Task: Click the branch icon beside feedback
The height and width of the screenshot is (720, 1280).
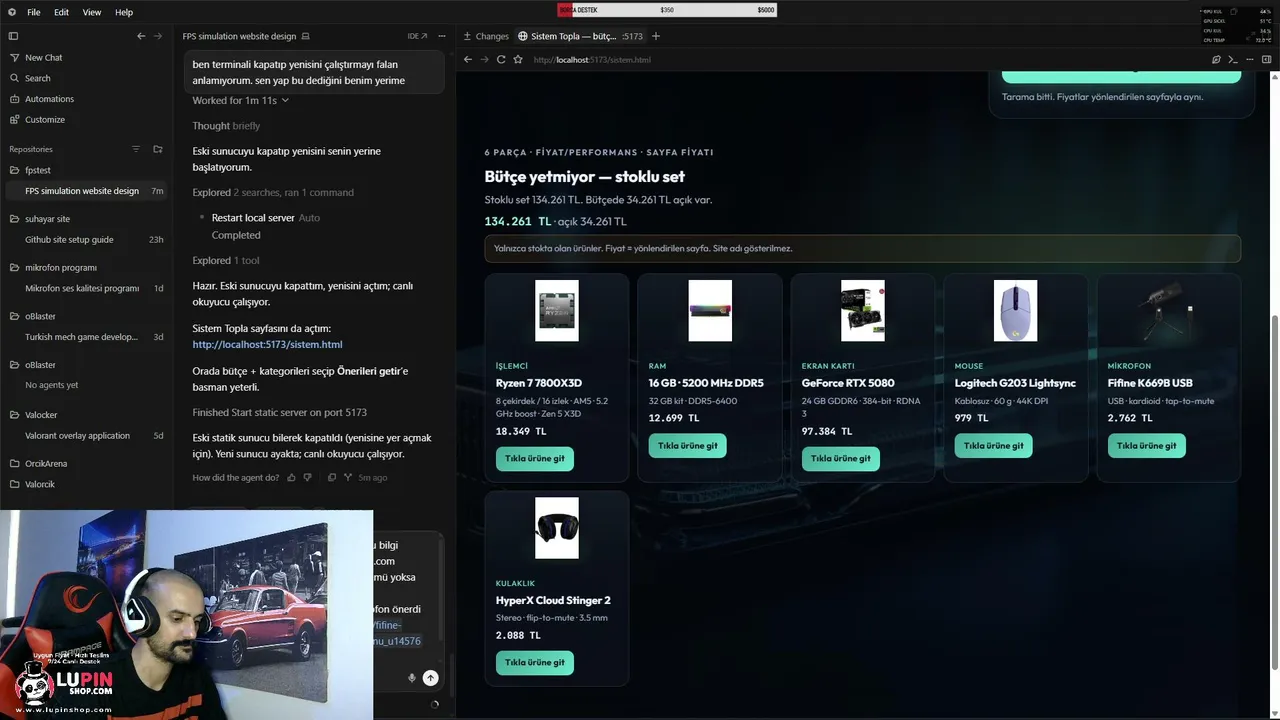Action: coord(348,477)
